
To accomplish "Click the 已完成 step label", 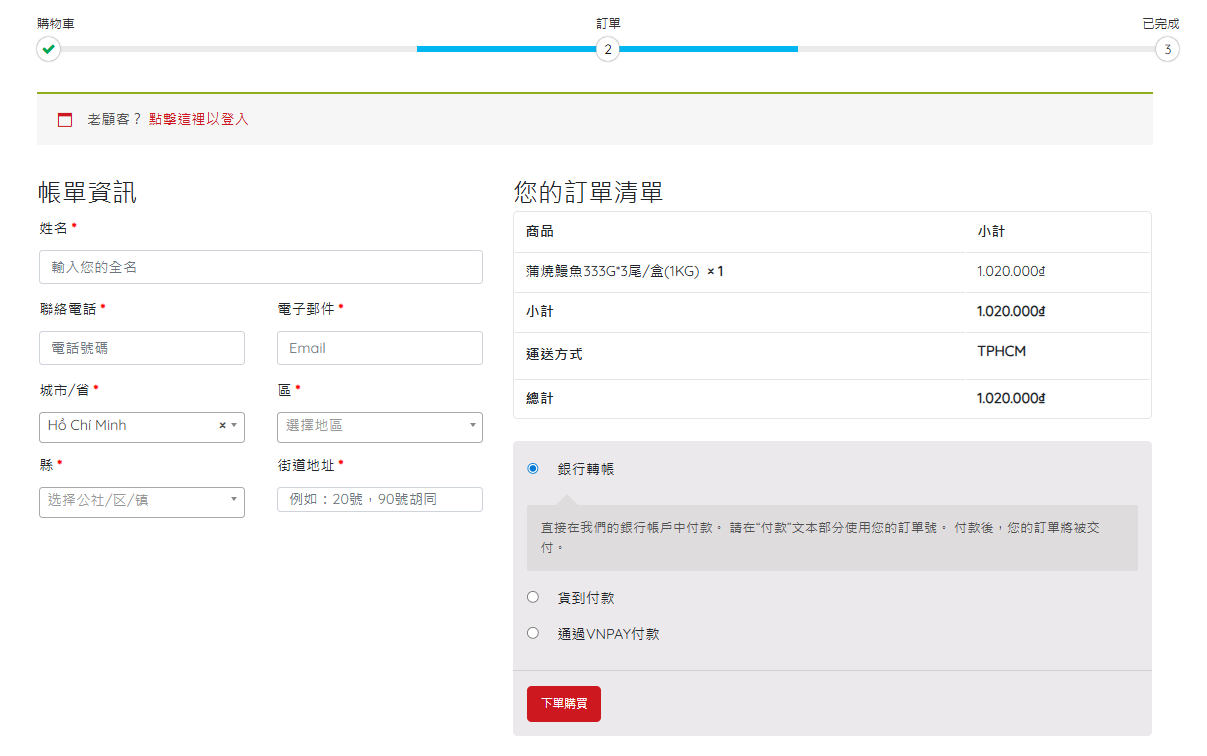I will (1160, 23).
